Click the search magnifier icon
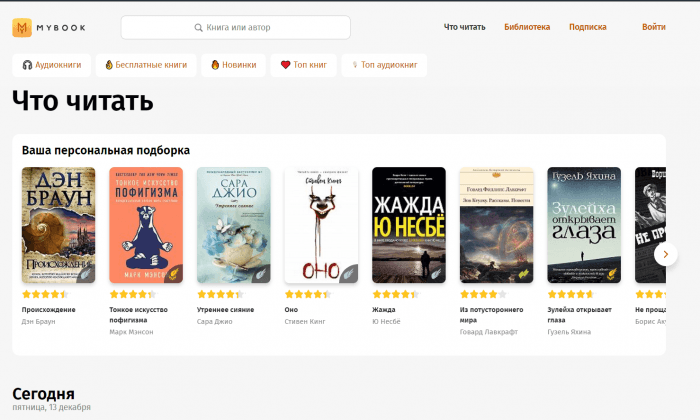 199,28
